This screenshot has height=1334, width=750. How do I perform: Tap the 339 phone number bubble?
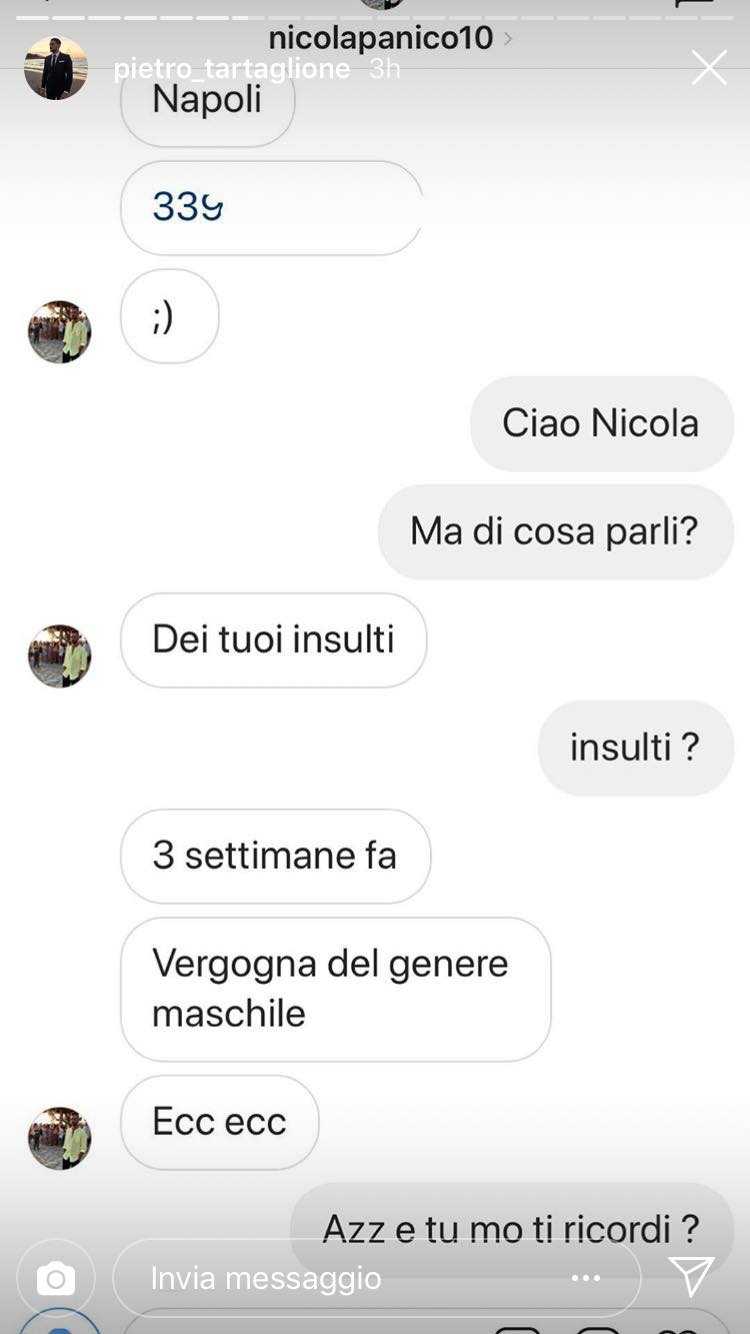pos(271,208)
